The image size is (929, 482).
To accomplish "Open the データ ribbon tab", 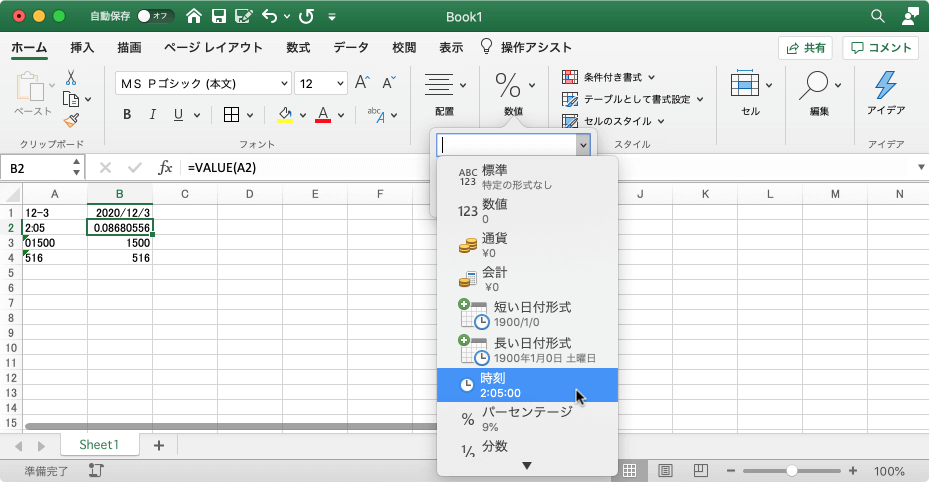I will tap(351, 47).
